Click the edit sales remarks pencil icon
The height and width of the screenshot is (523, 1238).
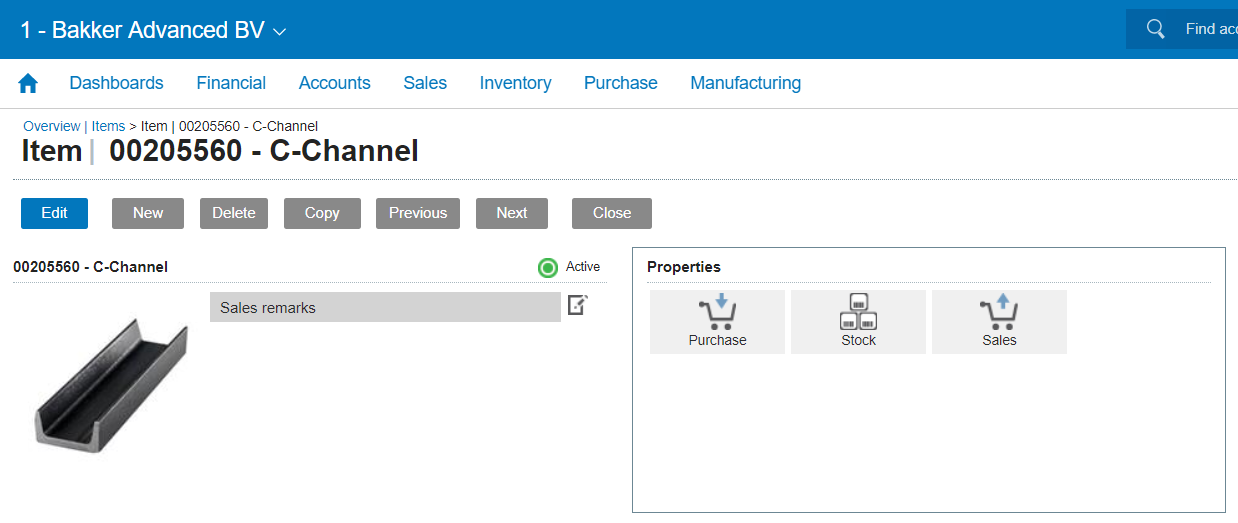point(578,305)
